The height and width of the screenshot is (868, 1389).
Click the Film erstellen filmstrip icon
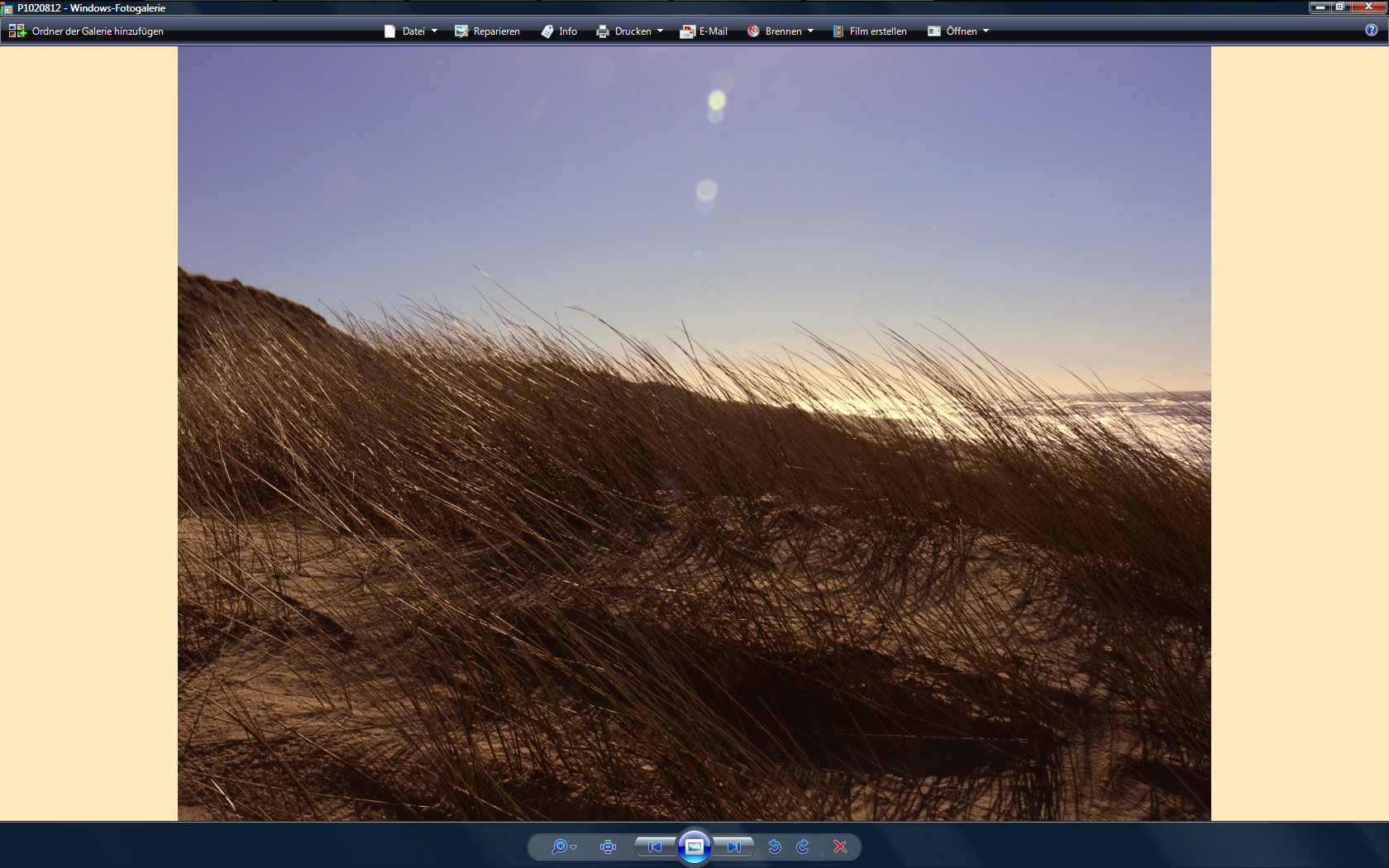(838, 31)
